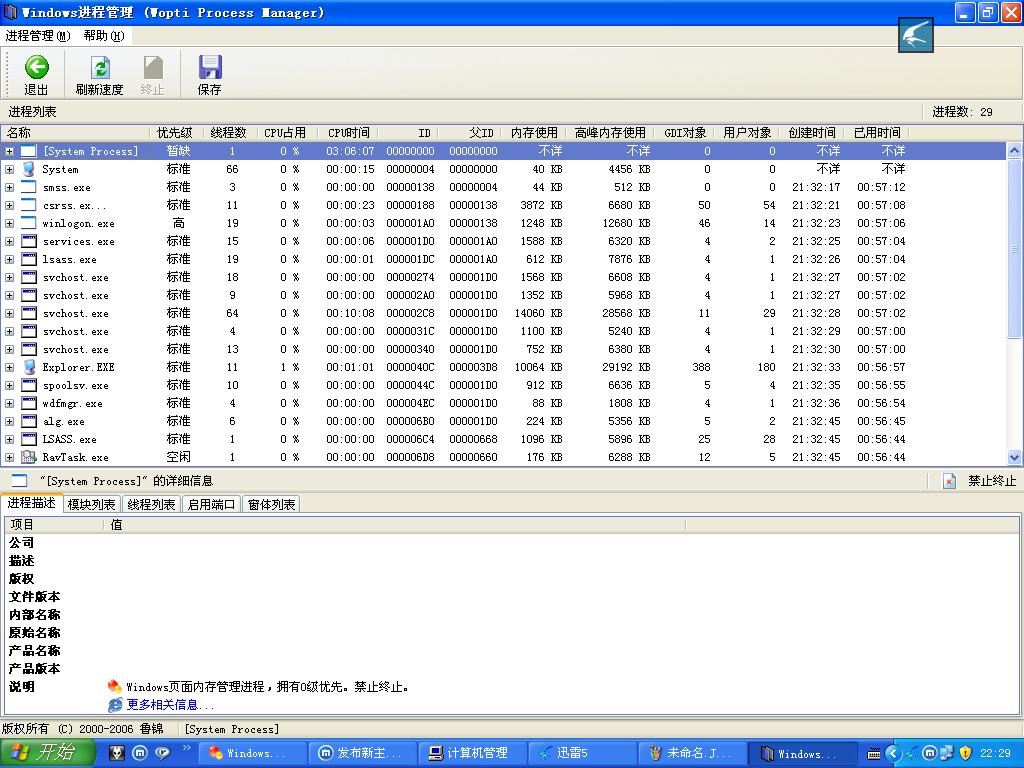The image size is (1024, 768).
Task: Click the spoolsv.exe process icon
Action: point(29,385)
